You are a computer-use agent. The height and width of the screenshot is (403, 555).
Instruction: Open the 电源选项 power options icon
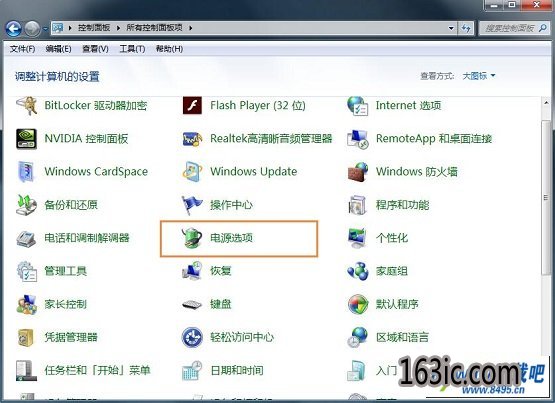pos(192,238)
